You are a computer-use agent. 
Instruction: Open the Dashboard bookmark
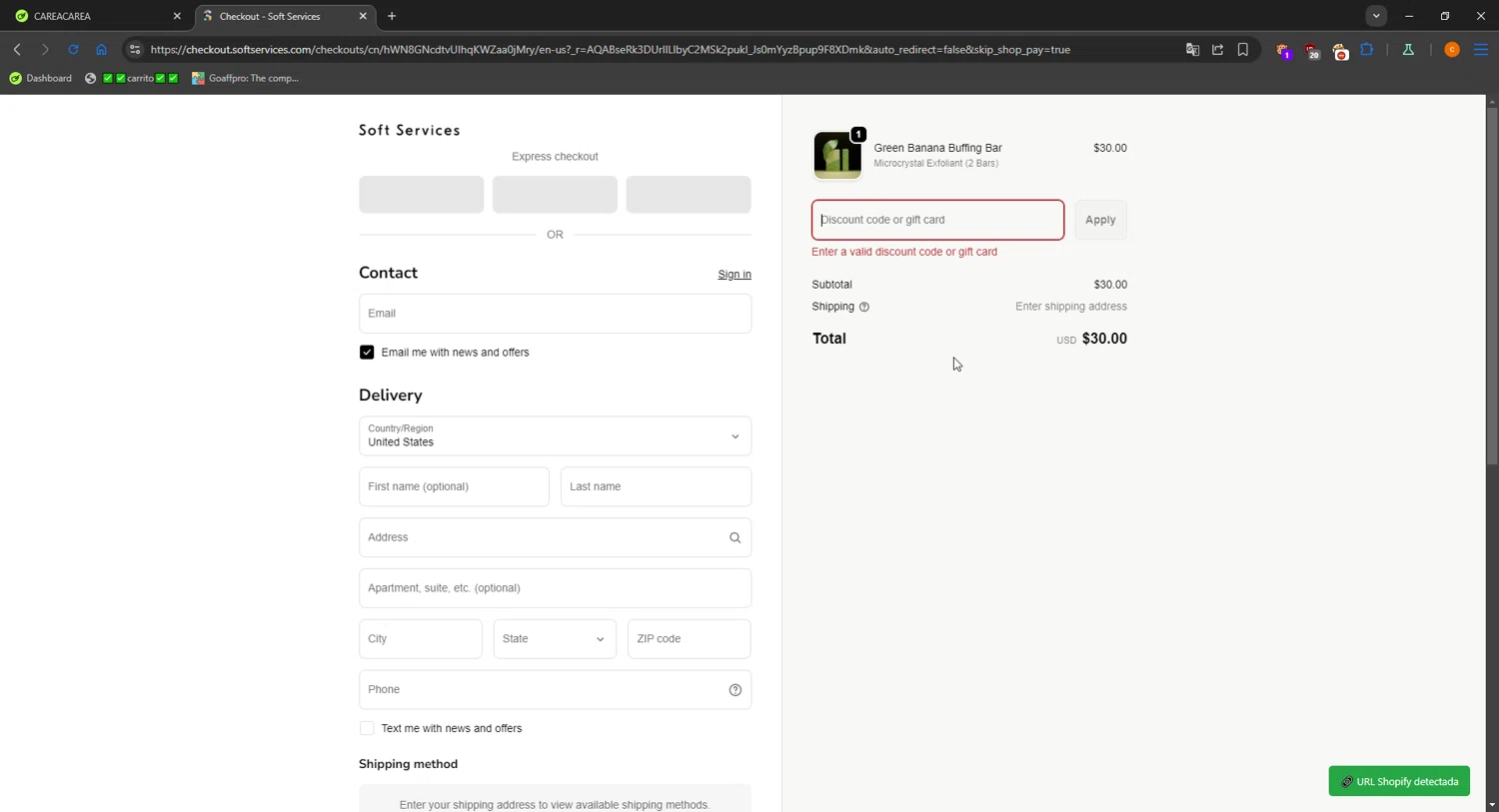click(40, 78)
